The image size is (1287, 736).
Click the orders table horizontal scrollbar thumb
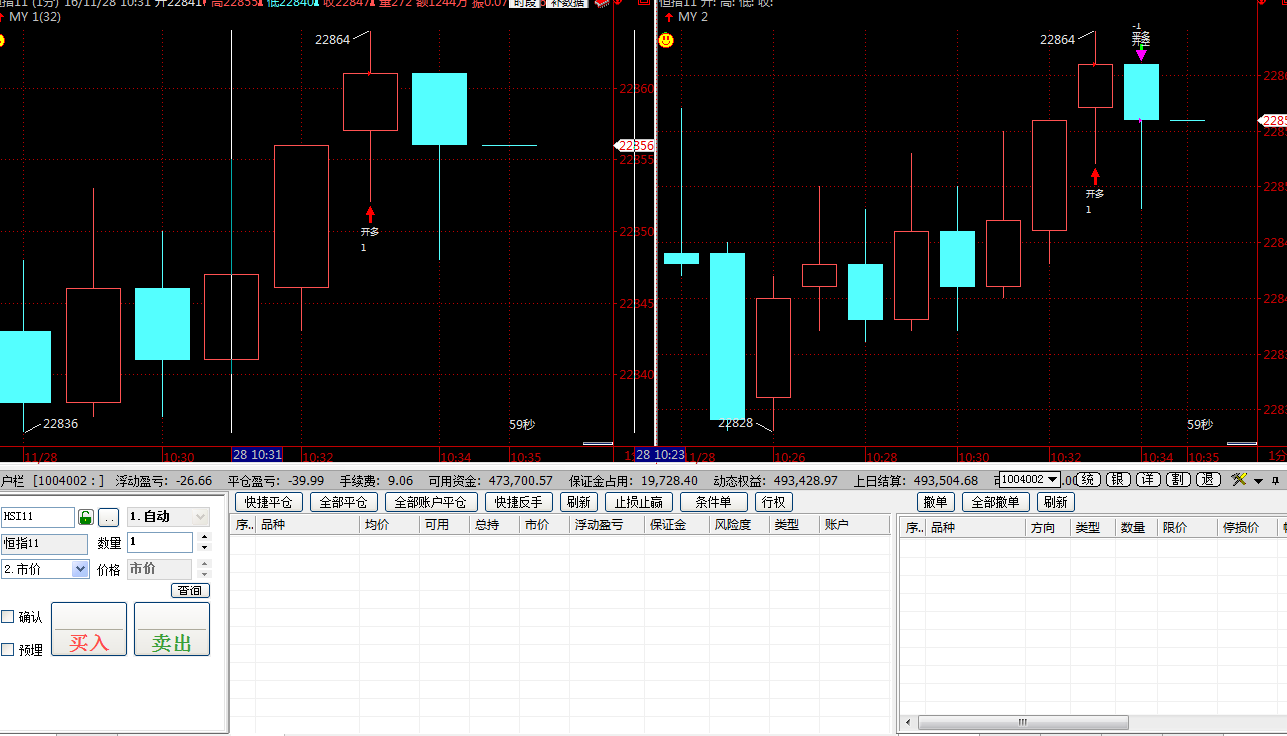point(1022,722)
